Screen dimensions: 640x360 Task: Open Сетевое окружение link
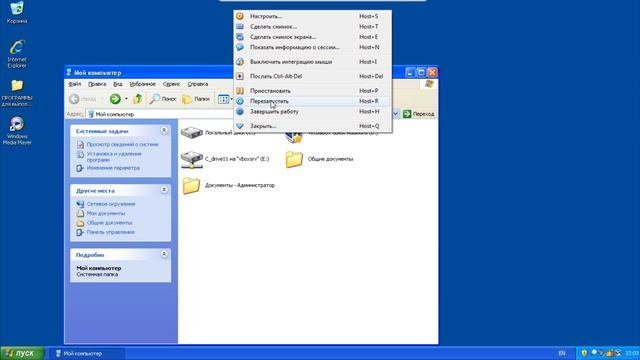[x=111, y=204]
